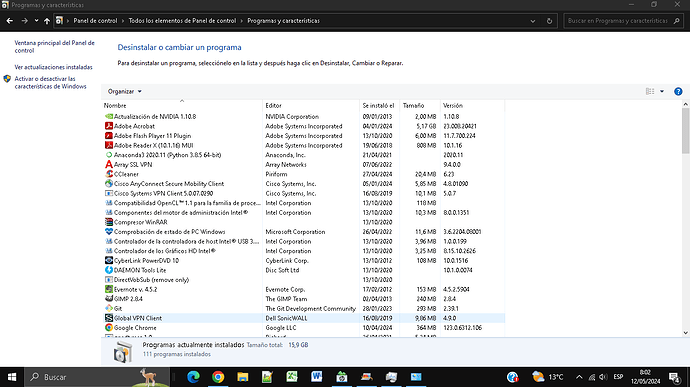Select the Controlador de los Gráficos HD Intel row
This screenshot has height=387, width=690.
click(x=304, y=251)
